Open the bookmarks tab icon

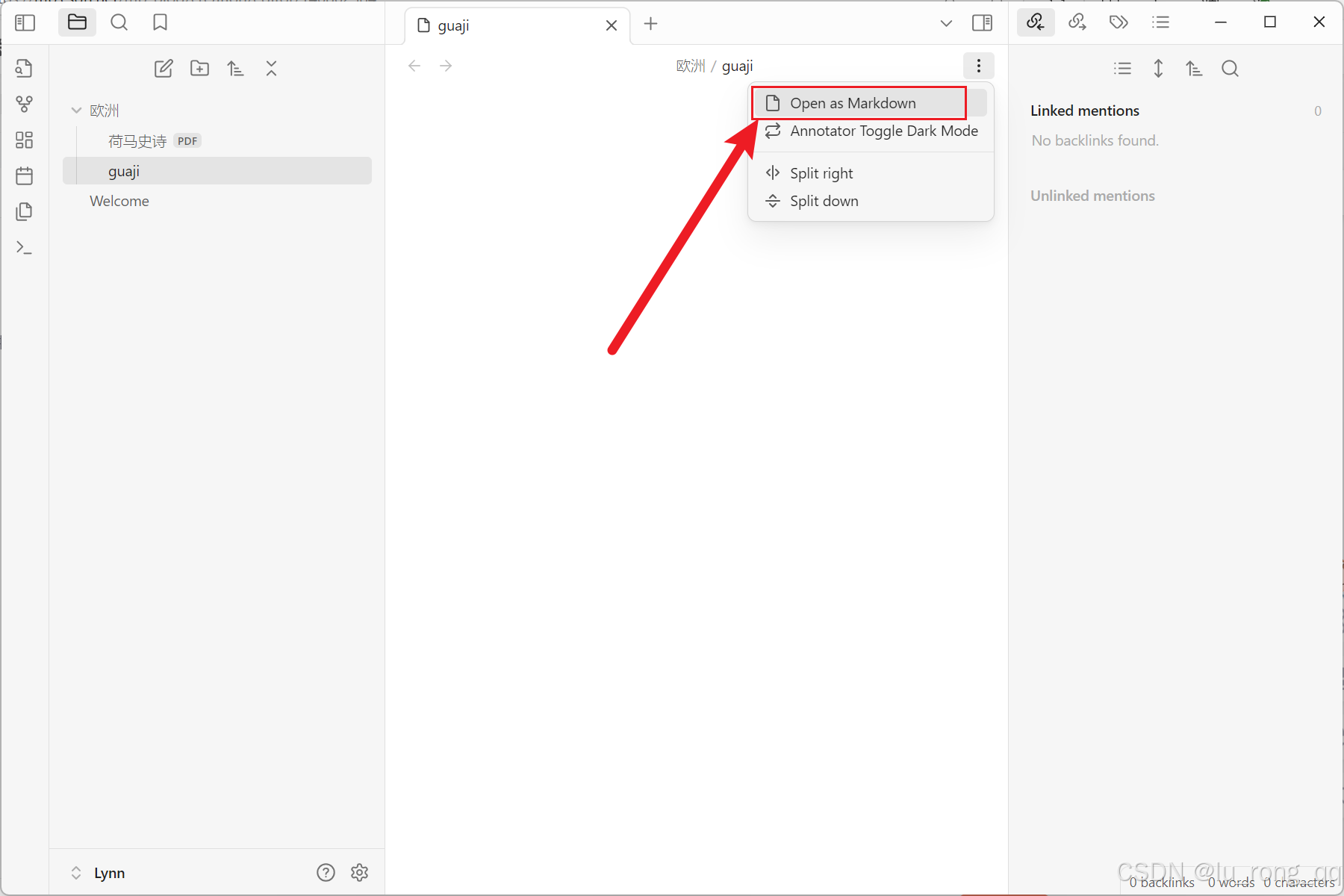[160, 22]
